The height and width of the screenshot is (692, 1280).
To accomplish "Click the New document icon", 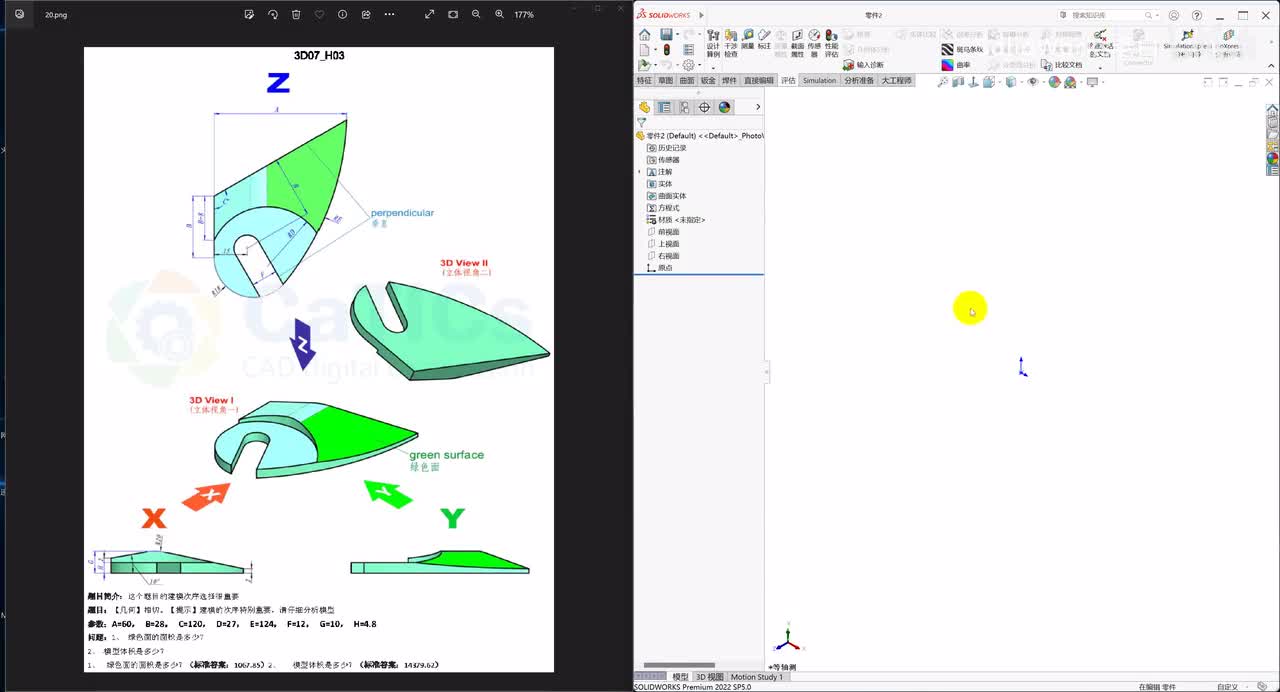I will (645, 49).
